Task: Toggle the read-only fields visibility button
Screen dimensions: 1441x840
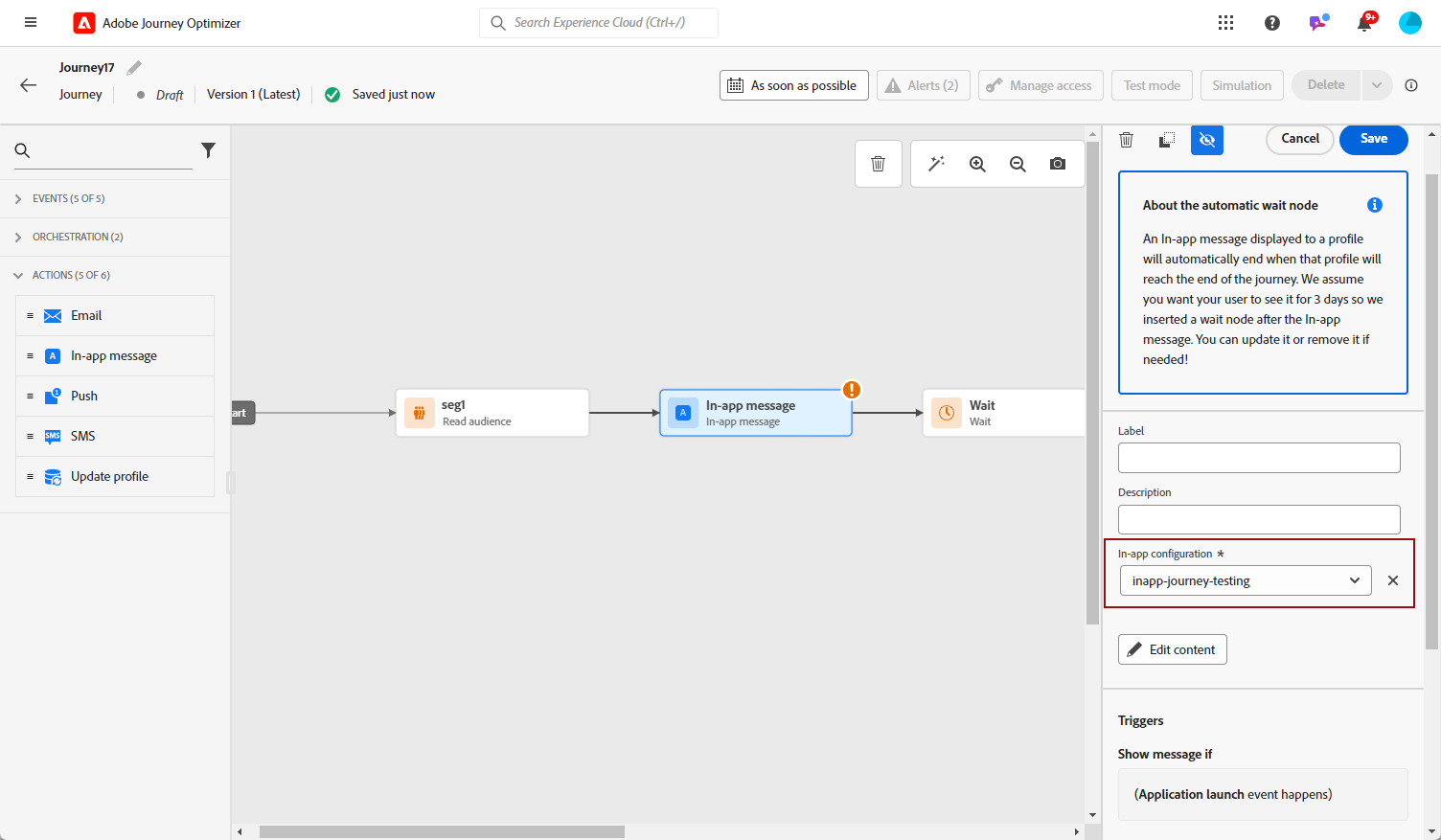Action: pos(1207,140)
